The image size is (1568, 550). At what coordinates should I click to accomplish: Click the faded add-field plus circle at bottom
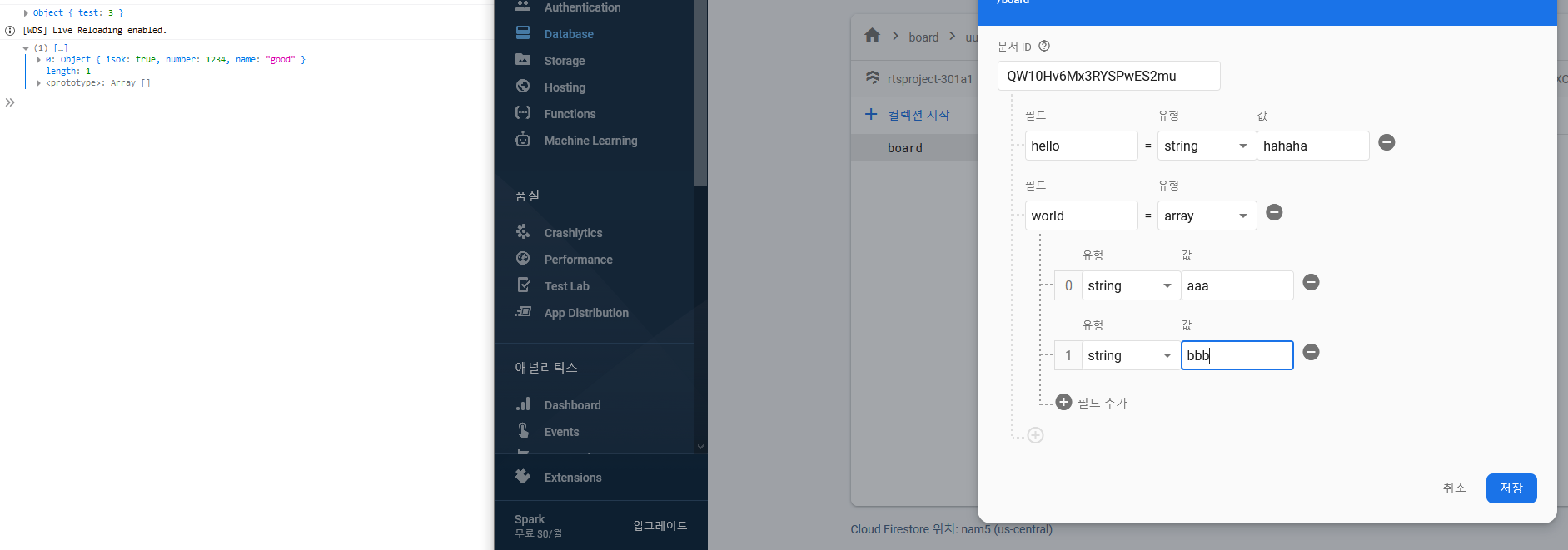tap(1035, 435)
